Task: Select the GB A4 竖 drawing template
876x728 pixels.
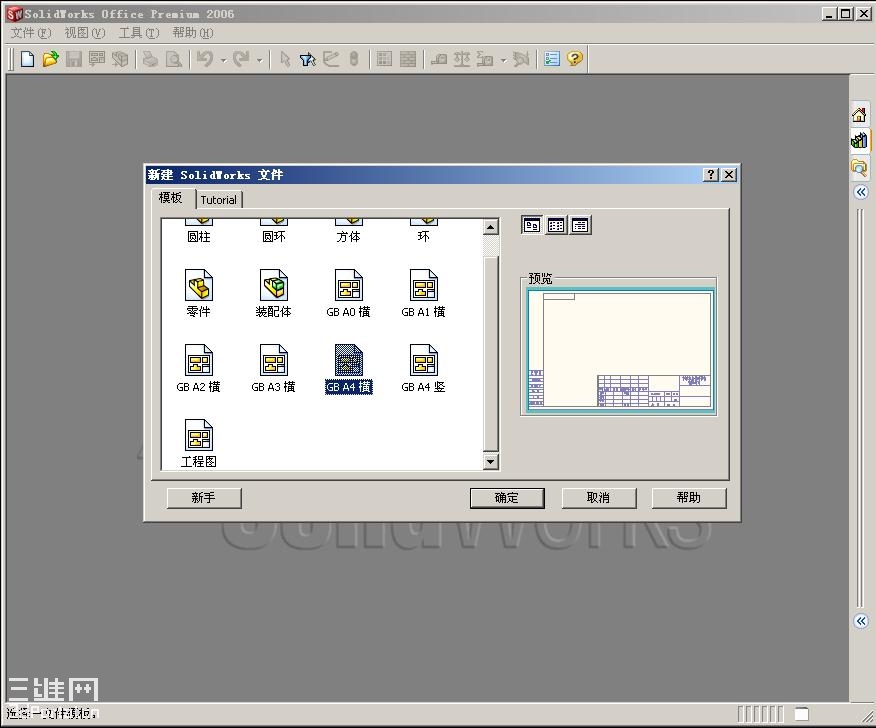Action: pyautogui.click(x=423, y=368)
